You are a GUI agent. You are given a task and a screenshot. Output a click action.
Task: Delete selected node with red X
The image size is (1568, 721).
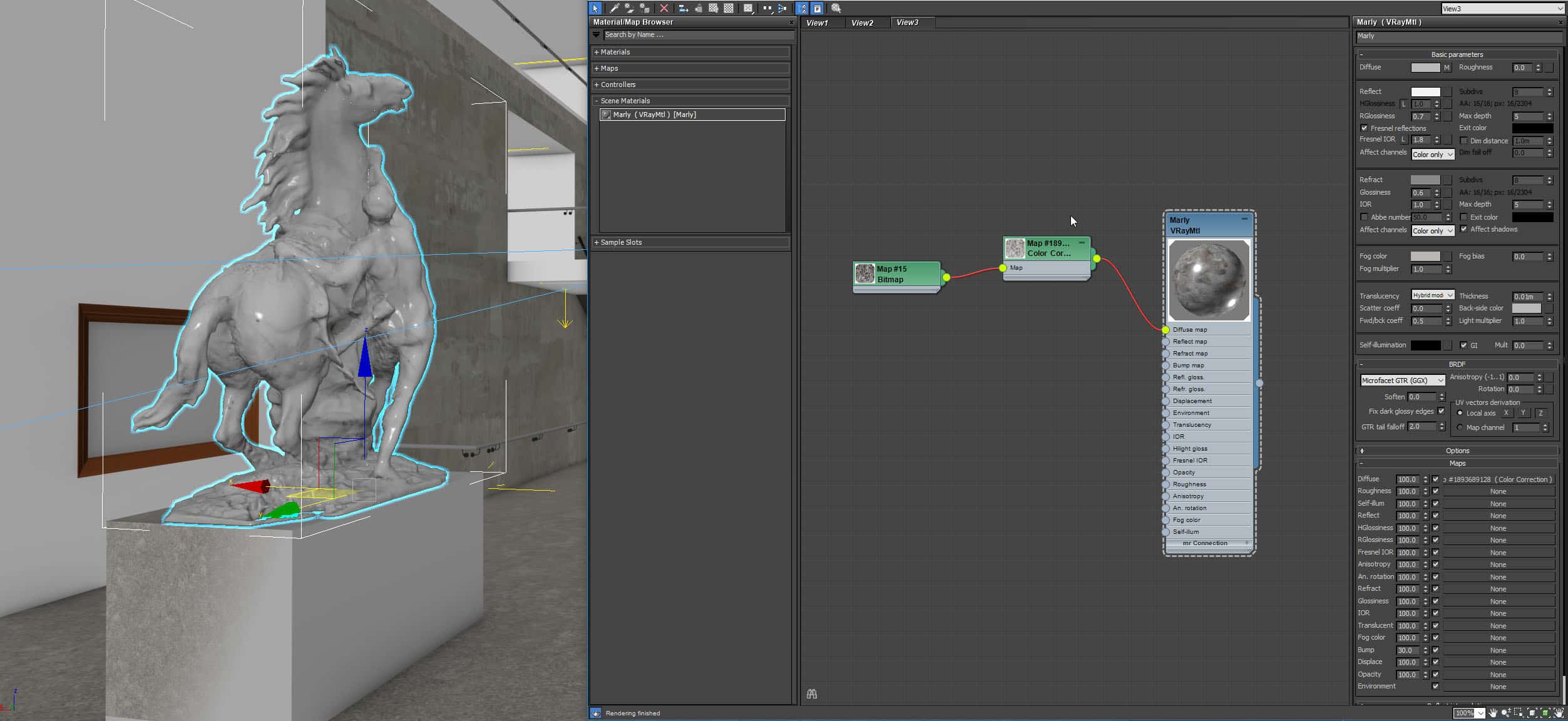click(664, 8)
